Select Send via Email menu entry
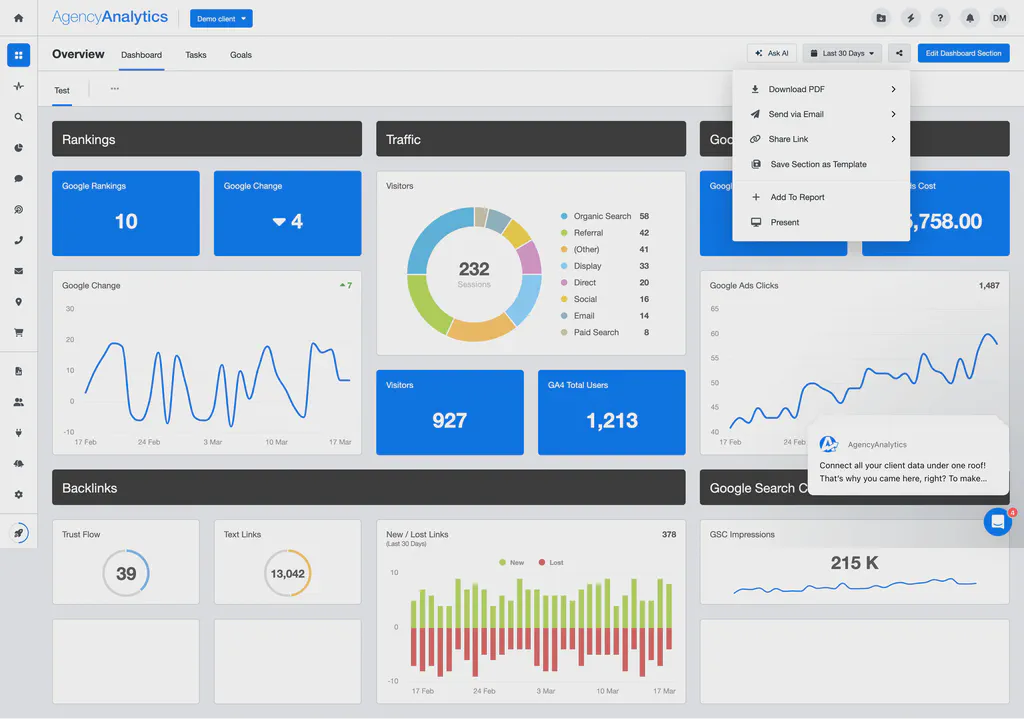The width and height of the screenshot is (1024, 719). coord(797,113)
